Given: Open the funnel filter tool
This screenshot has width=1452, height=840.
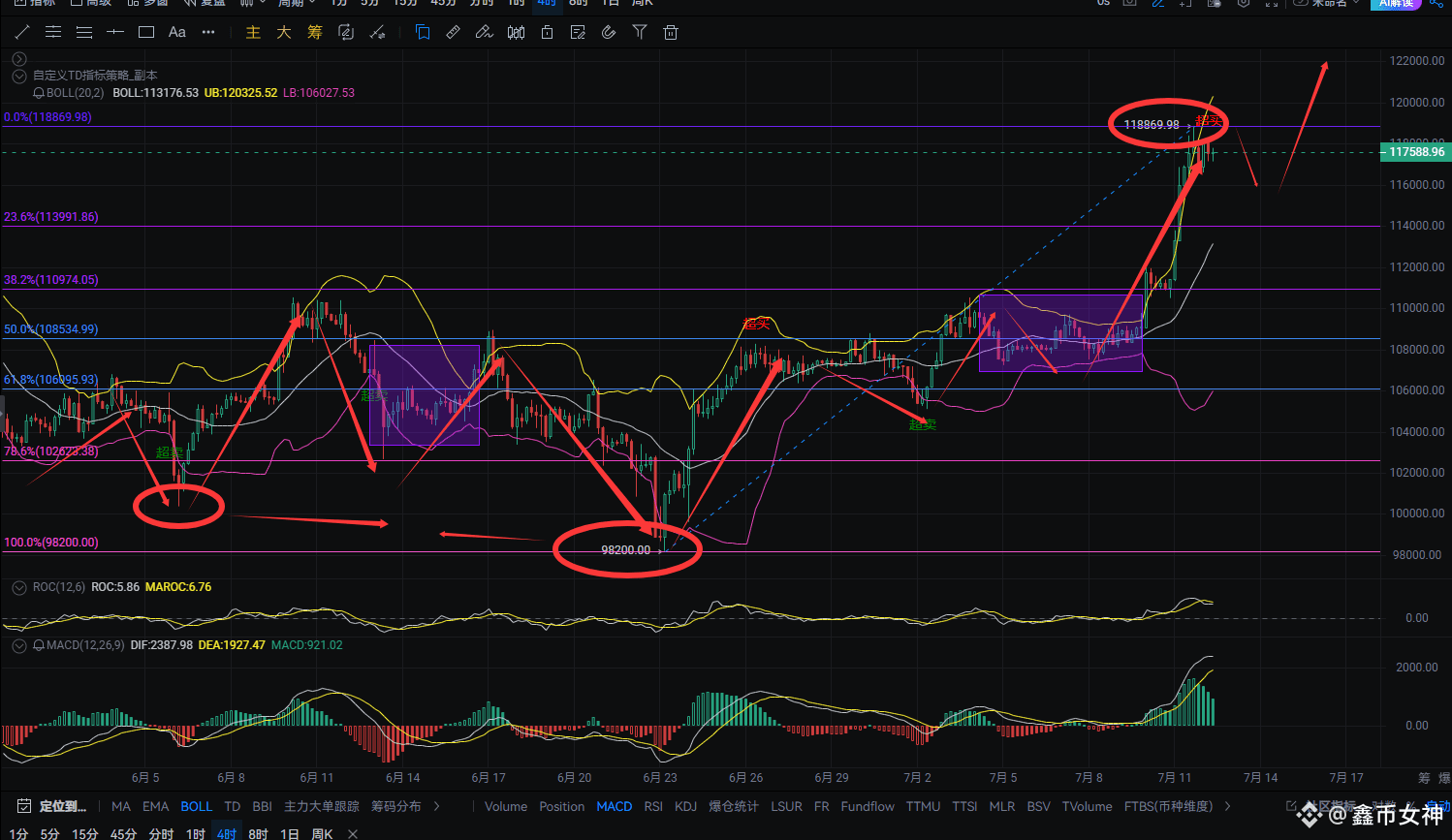Looking at the screenshot, I should coord(640,32).
